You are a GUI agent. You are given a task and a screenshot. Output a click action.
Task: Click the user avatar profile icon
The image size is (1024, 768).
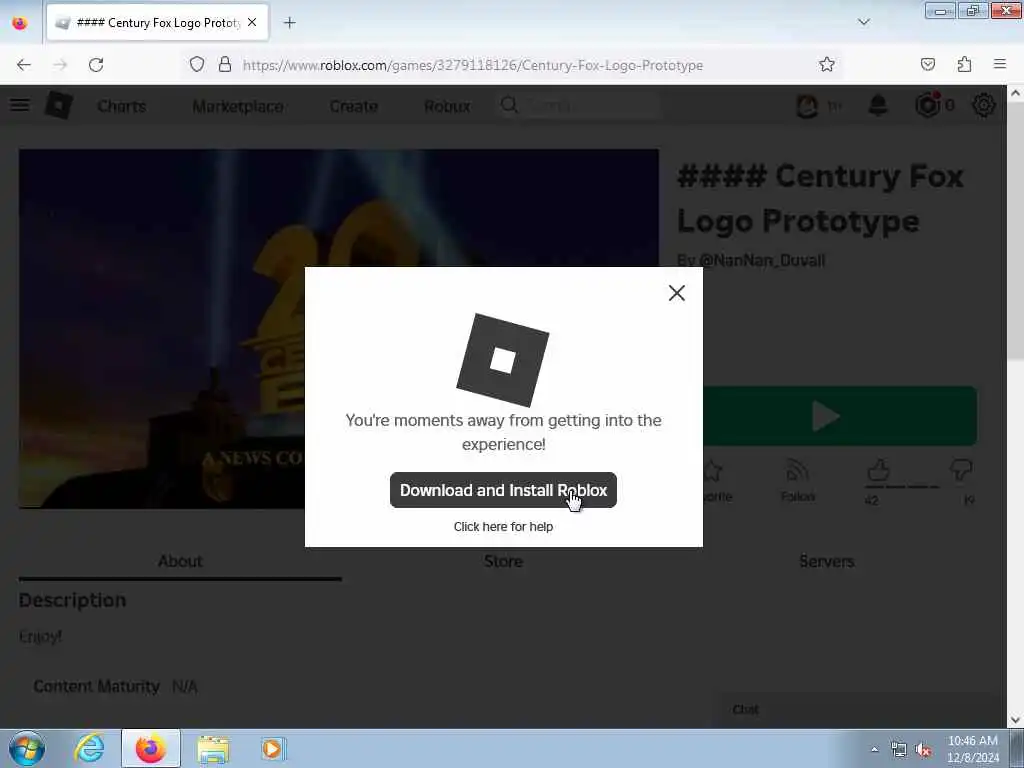[807, 105]
